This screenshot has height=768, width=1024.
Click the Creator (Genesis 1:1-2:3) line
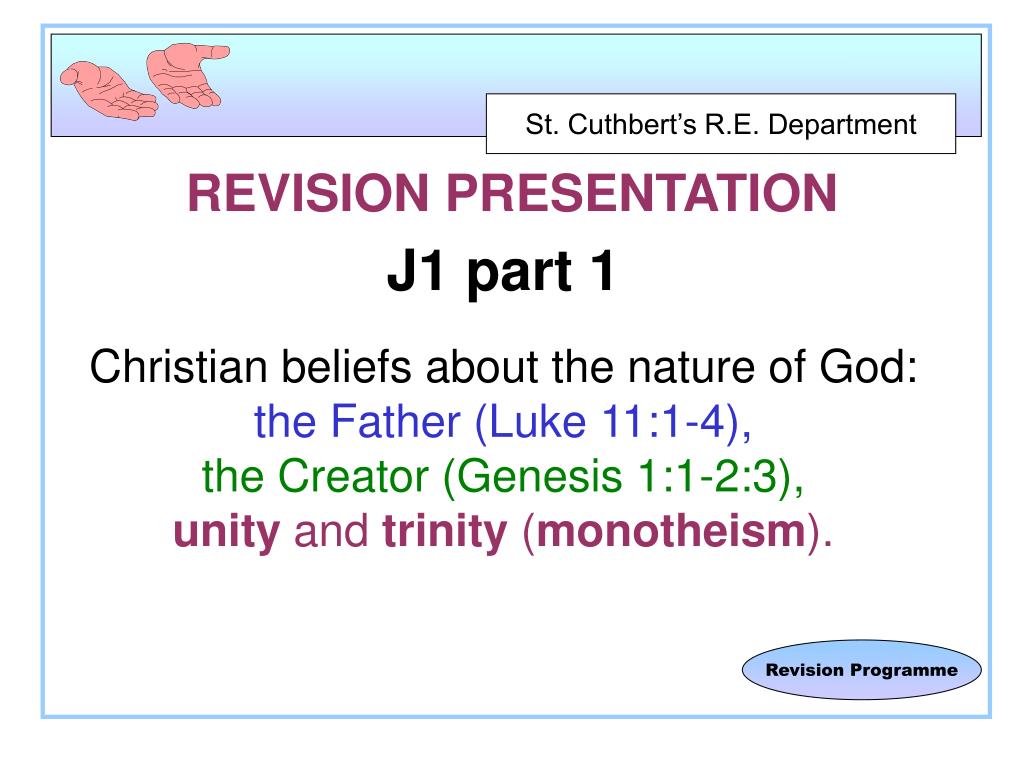[503, 476]
